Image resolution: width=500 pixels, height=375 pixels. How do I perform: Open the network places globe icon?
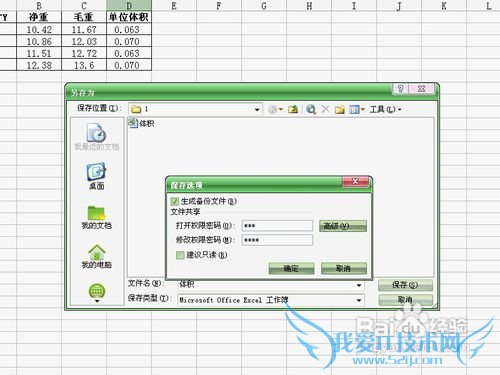point(97,291)
